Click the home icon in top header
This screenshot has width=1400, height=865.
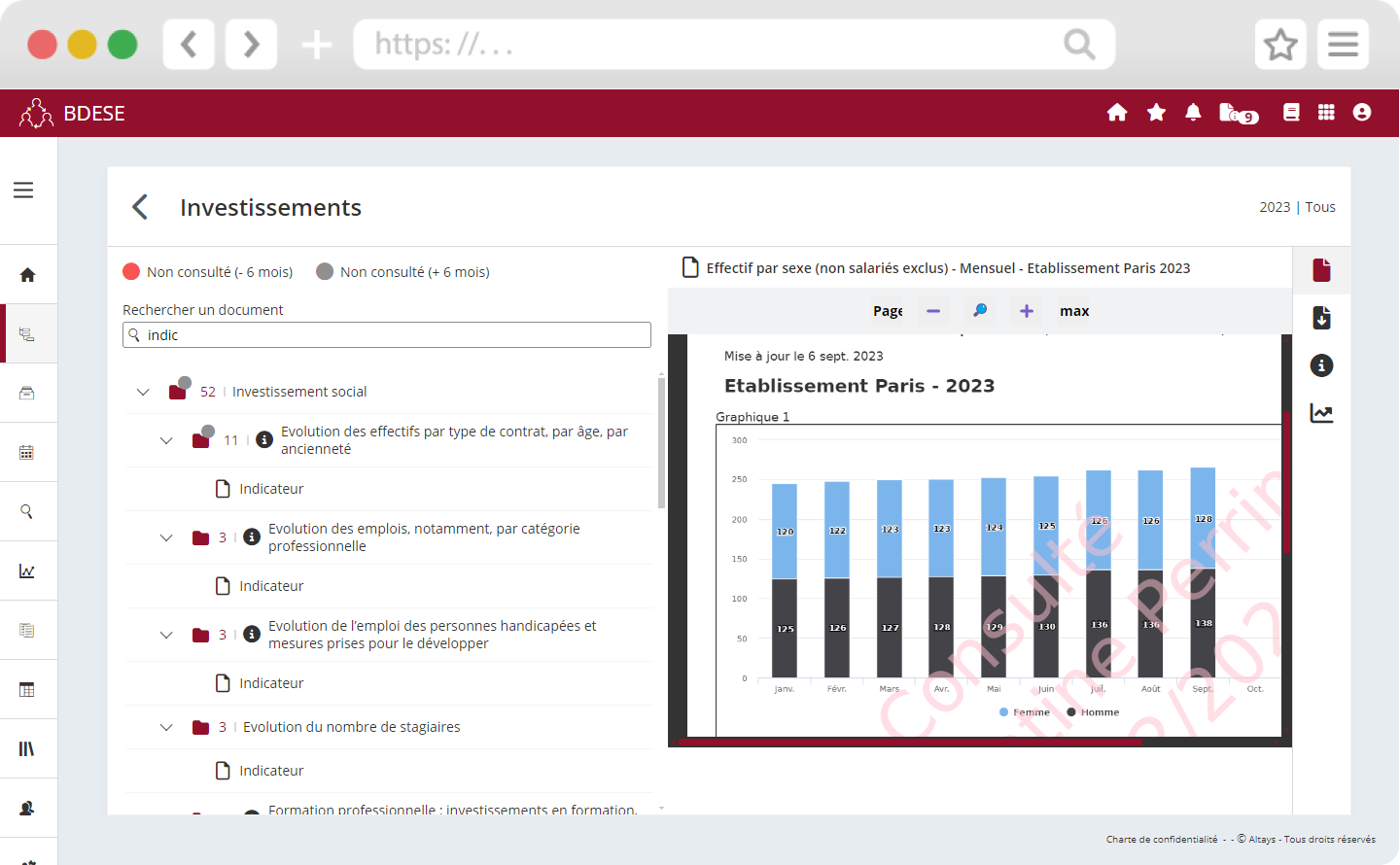tap(1117, 113)
